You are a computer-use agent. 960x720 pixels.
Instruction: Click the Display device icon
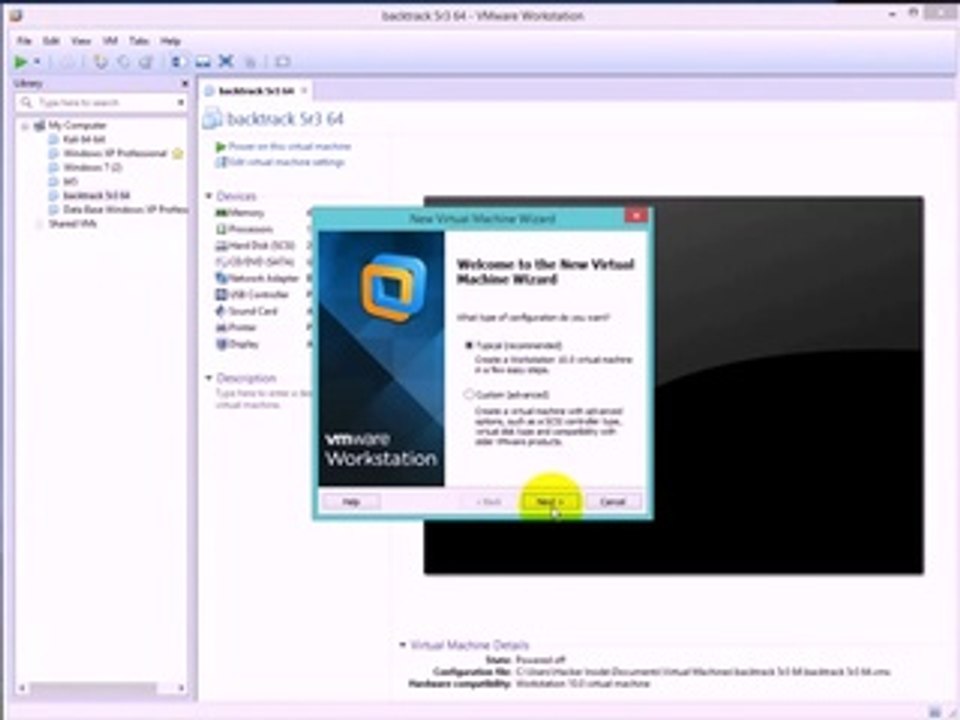pos(221,344)
